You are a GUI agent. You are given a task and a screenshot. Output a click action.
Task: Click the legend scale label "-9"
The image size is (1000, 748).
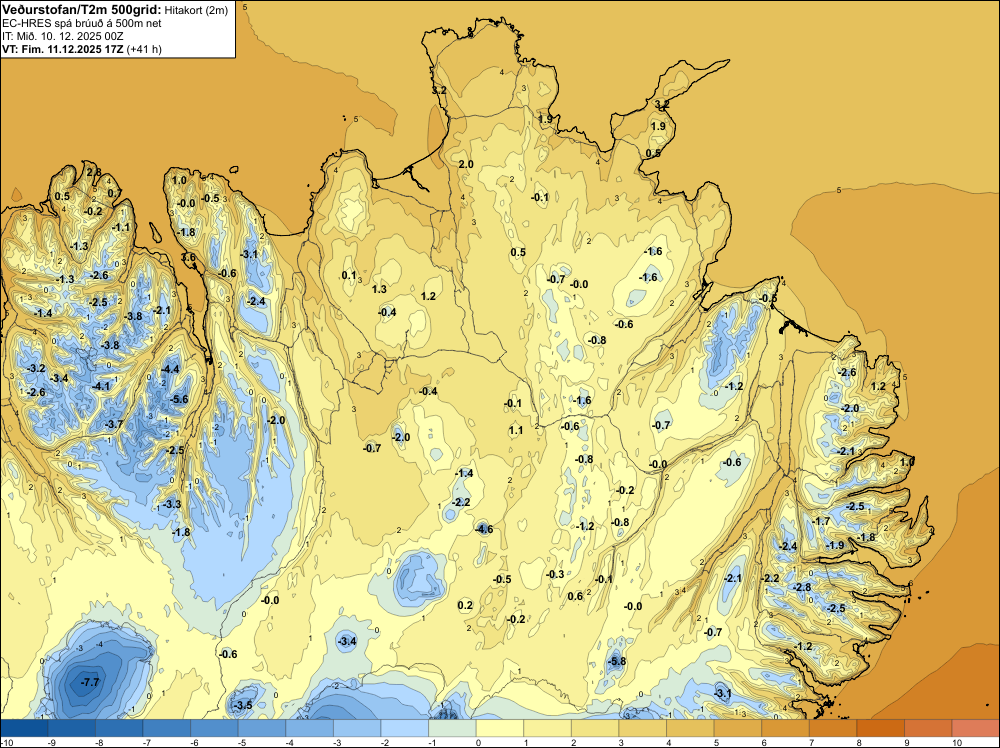click(x=52, y=742)
